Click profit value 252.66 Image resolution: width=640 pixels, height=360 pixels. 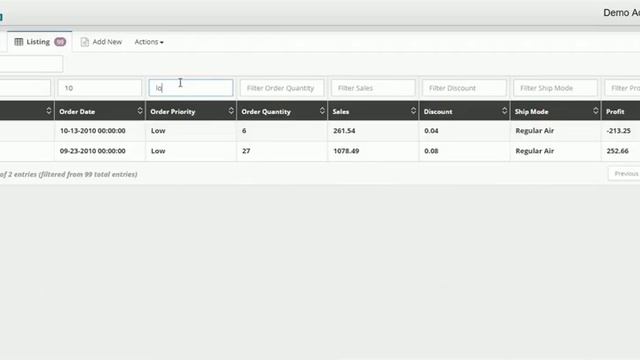[618, 151]
